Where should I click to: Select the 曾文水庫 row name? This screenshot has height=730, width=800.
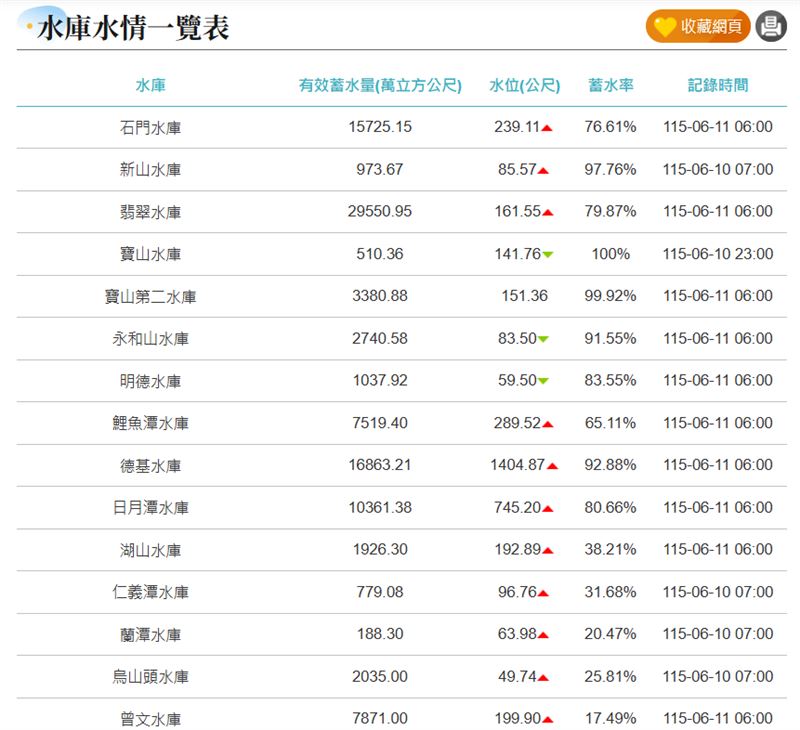point(151,719)
